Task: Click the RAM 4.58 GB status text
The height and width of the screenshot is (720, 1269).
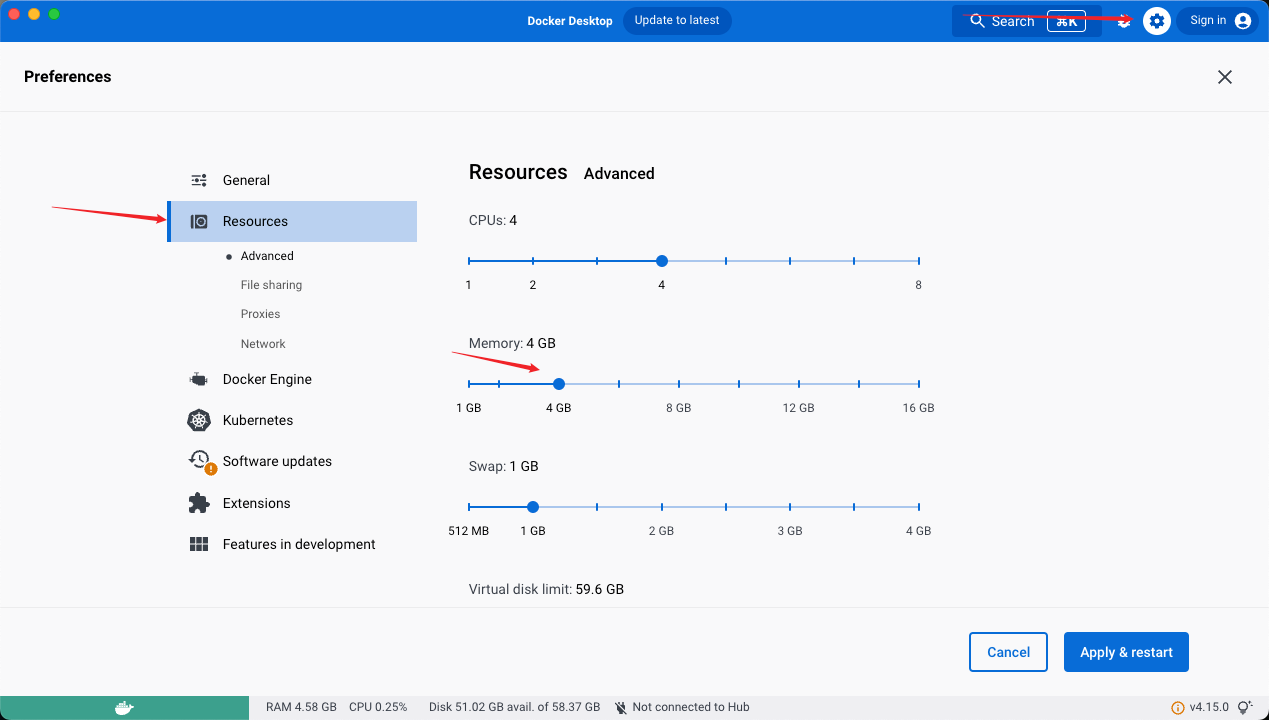Action: 301,707
